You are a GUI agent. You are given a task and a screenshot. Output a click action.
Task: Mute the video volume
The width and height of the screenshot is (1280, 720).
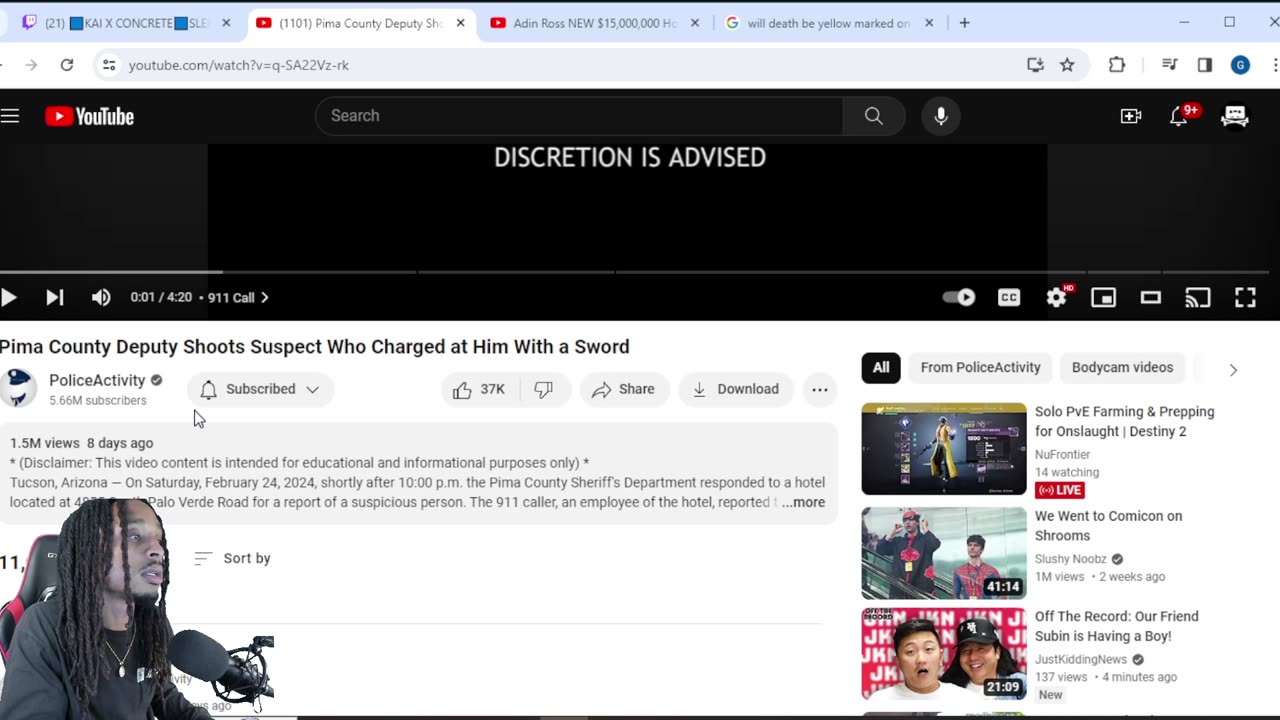(101, 297)
